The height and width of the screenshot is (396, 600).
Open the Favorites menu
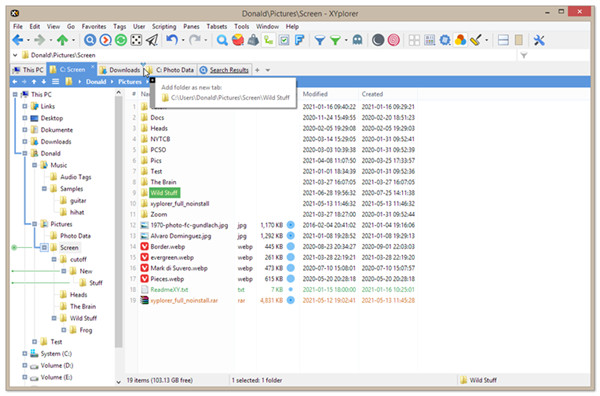pyautogui.click(x=94, y=26)
